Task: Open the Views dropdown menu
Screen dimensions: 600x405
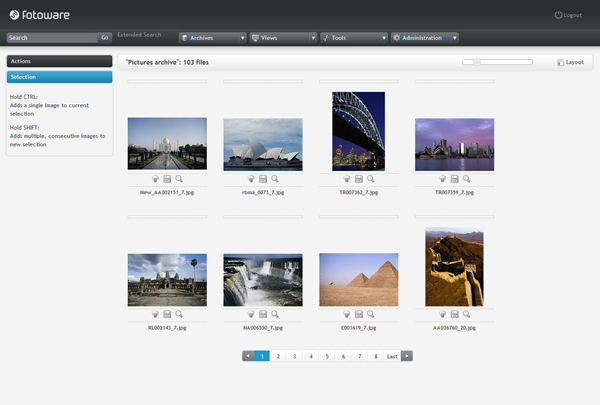Action: [x=283, y=38]
